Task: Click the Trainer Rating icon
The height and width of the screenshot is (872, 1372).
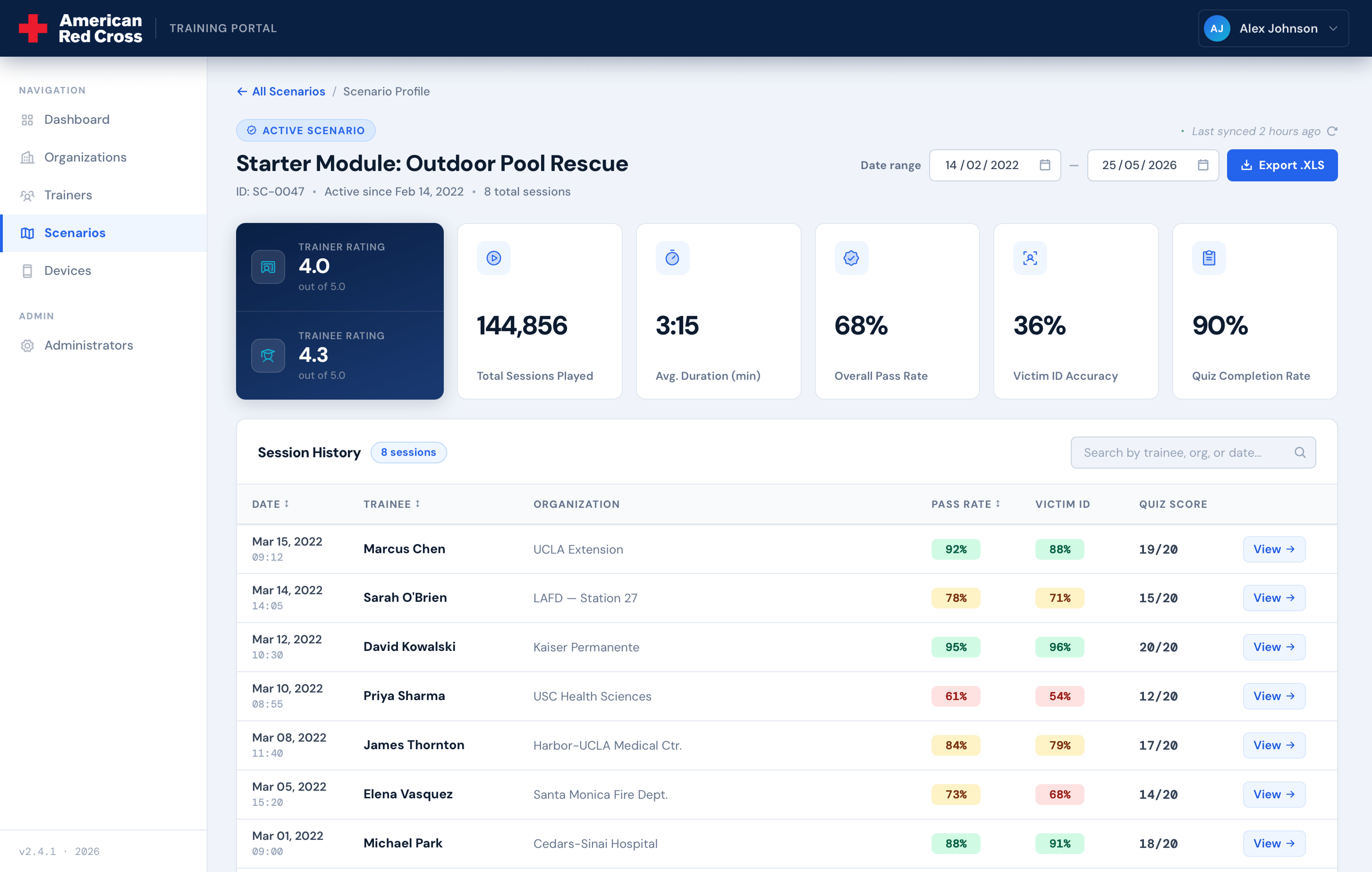Action: [x=268, y=267]
